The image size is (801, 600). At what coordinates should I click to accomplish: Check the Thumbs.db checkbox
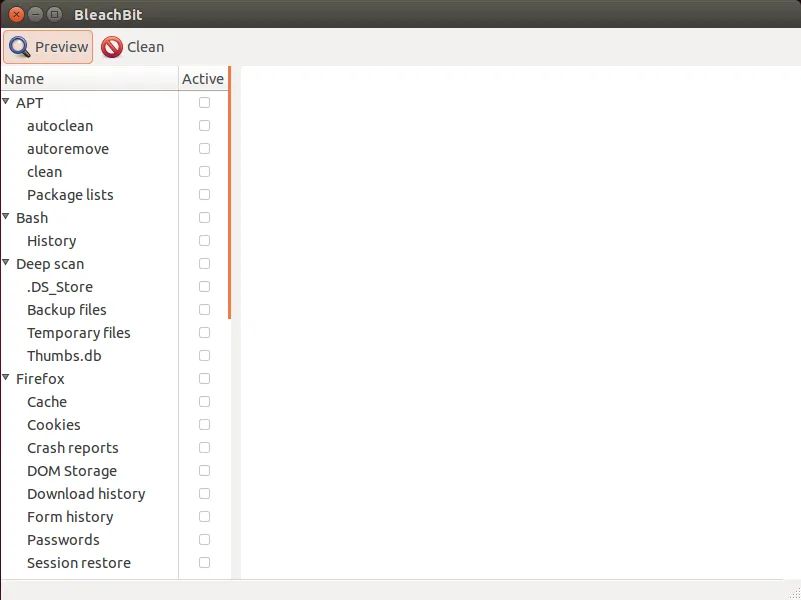(x=204, y=355)
